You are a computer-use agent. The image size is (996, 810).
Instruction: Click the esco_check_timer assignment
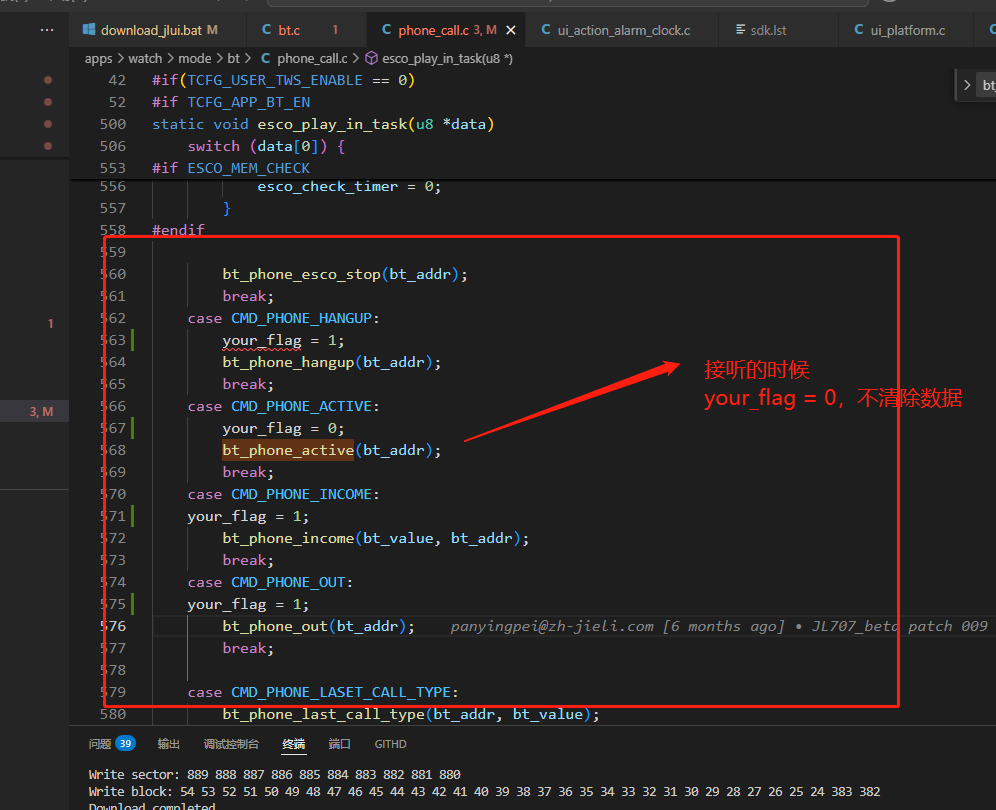click(349, 187)
